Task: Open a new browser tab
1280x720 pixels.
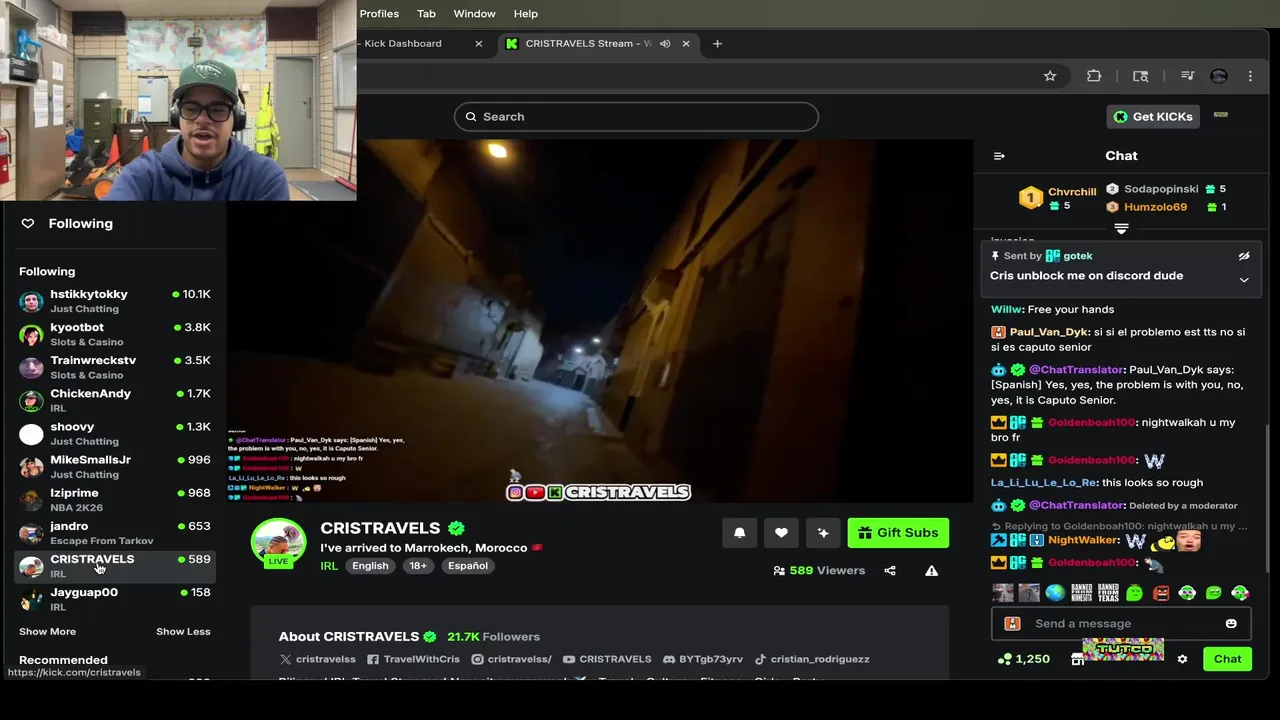Action: pos(717,44)
